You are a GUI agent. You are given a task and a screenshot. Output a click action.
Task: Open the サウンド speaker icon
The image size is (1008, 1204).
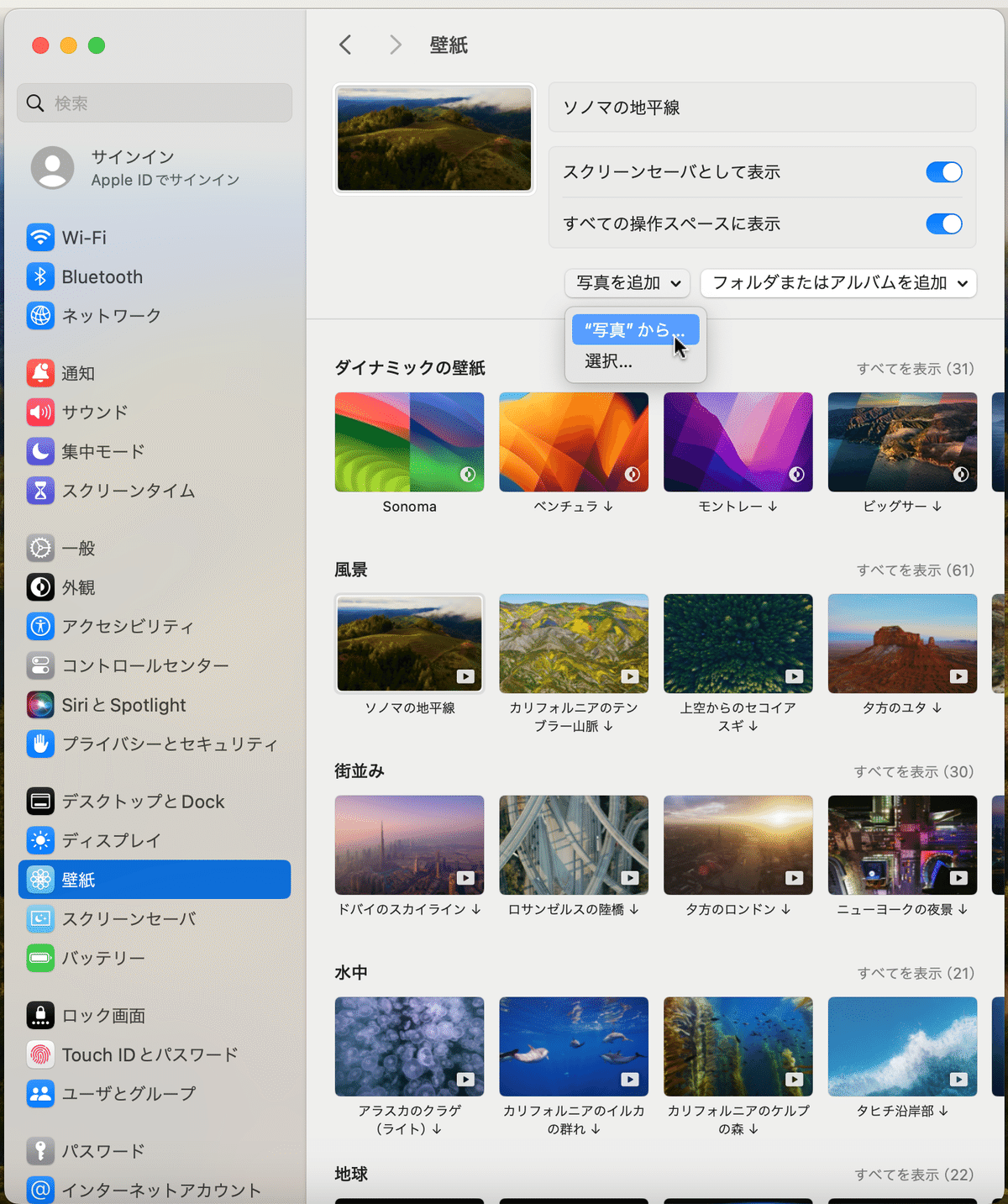(x=40, y=412)
